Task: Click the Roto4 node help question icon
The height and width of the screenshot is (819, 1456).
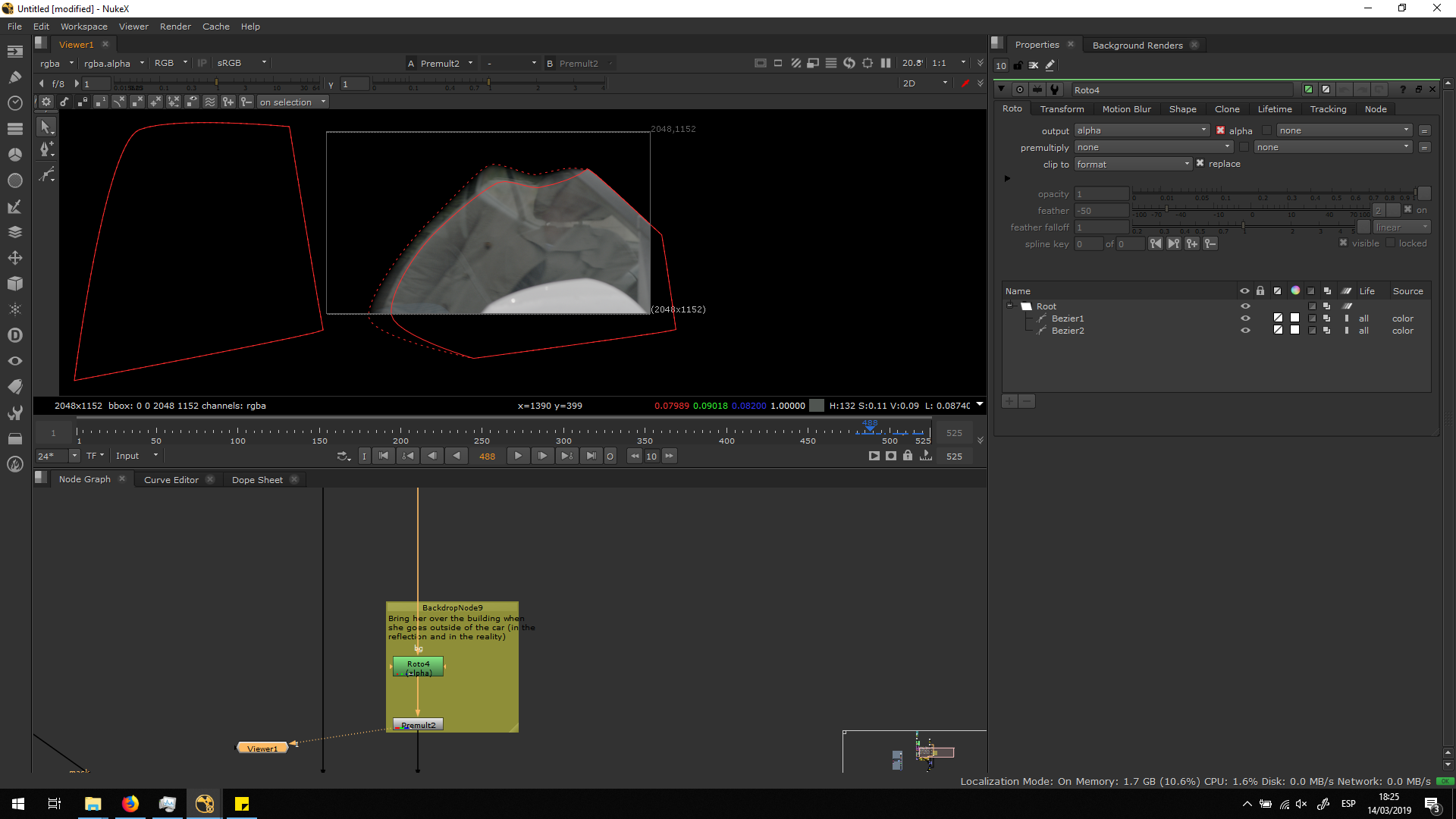Action: tap(1402, 89)
